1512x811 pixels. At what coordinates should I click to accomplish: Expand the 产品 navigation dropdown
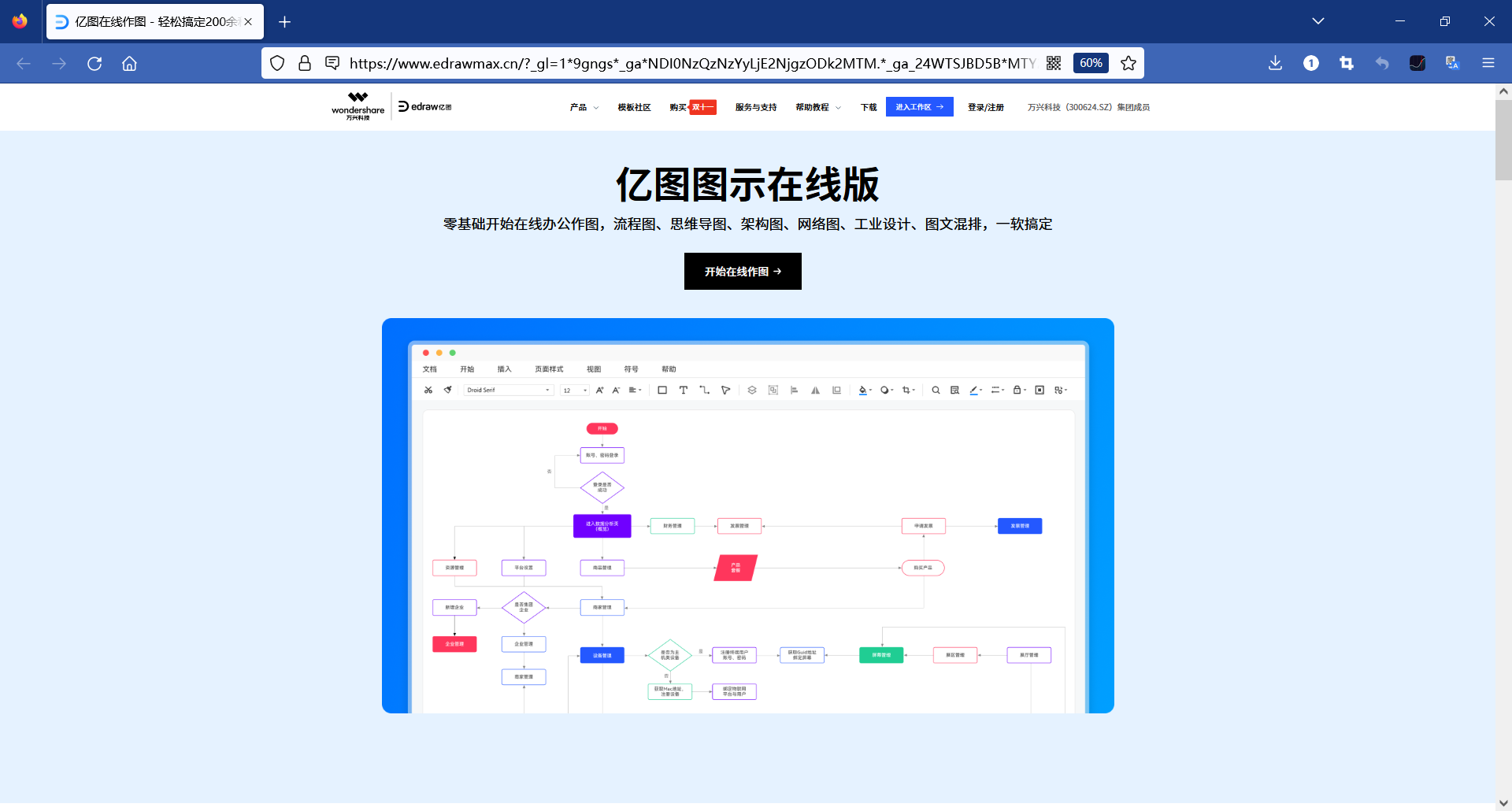(584, 107)
